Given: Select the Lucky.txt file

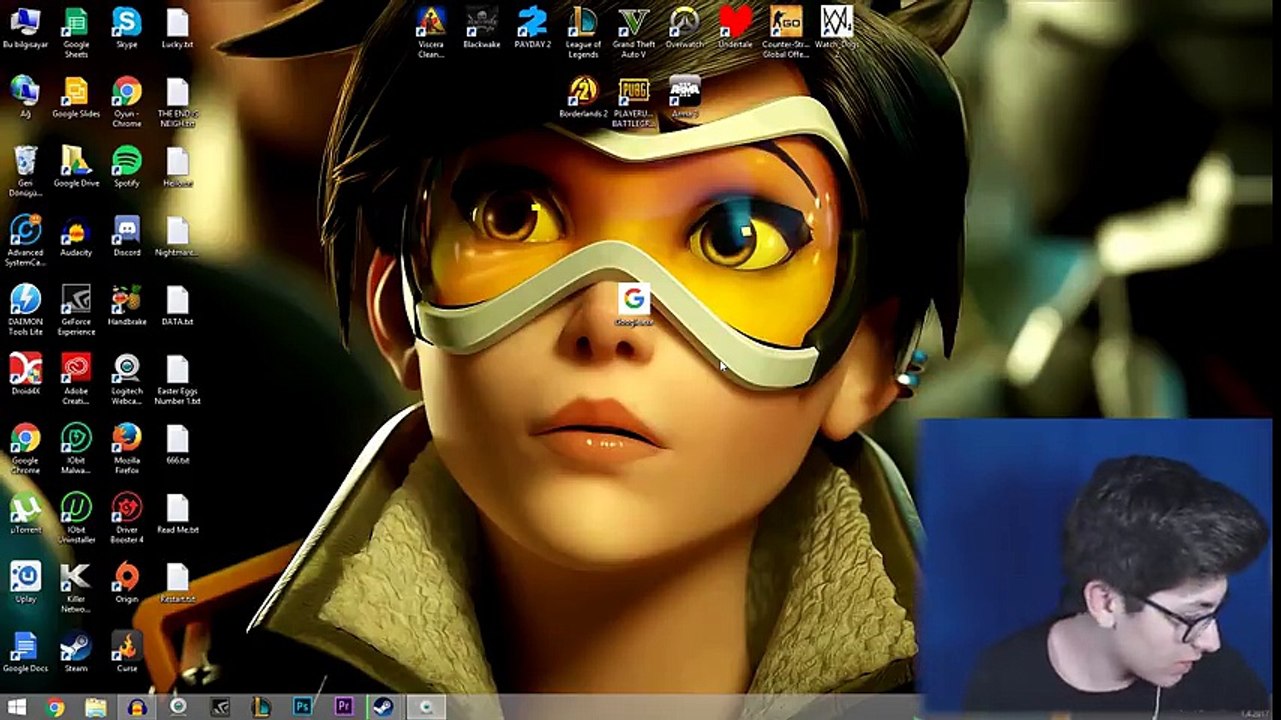Looking at the screenshot, I should (177, 30).
